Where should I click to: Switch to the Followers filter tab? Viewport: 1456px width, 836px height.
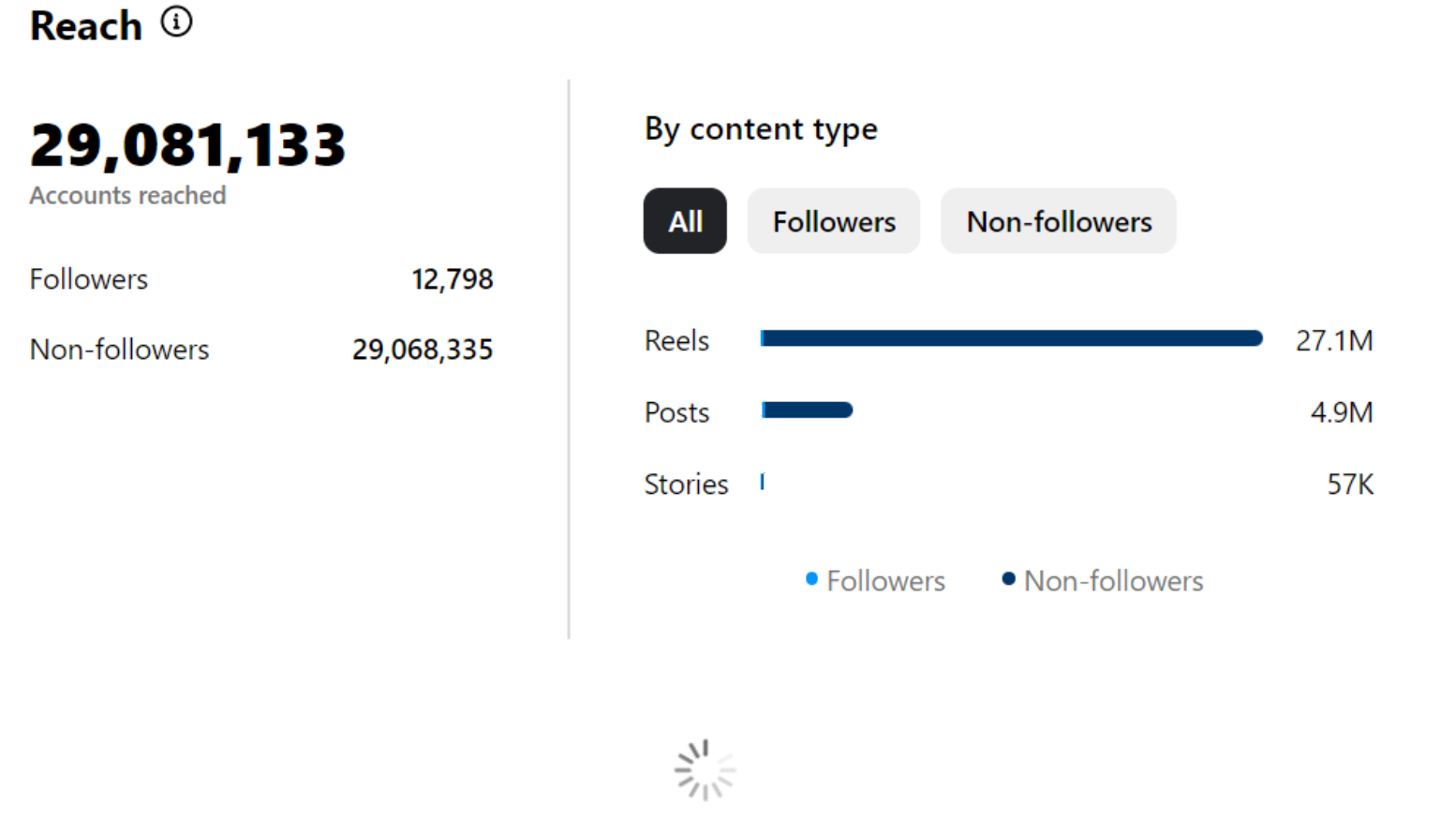[x=833, y=221]
